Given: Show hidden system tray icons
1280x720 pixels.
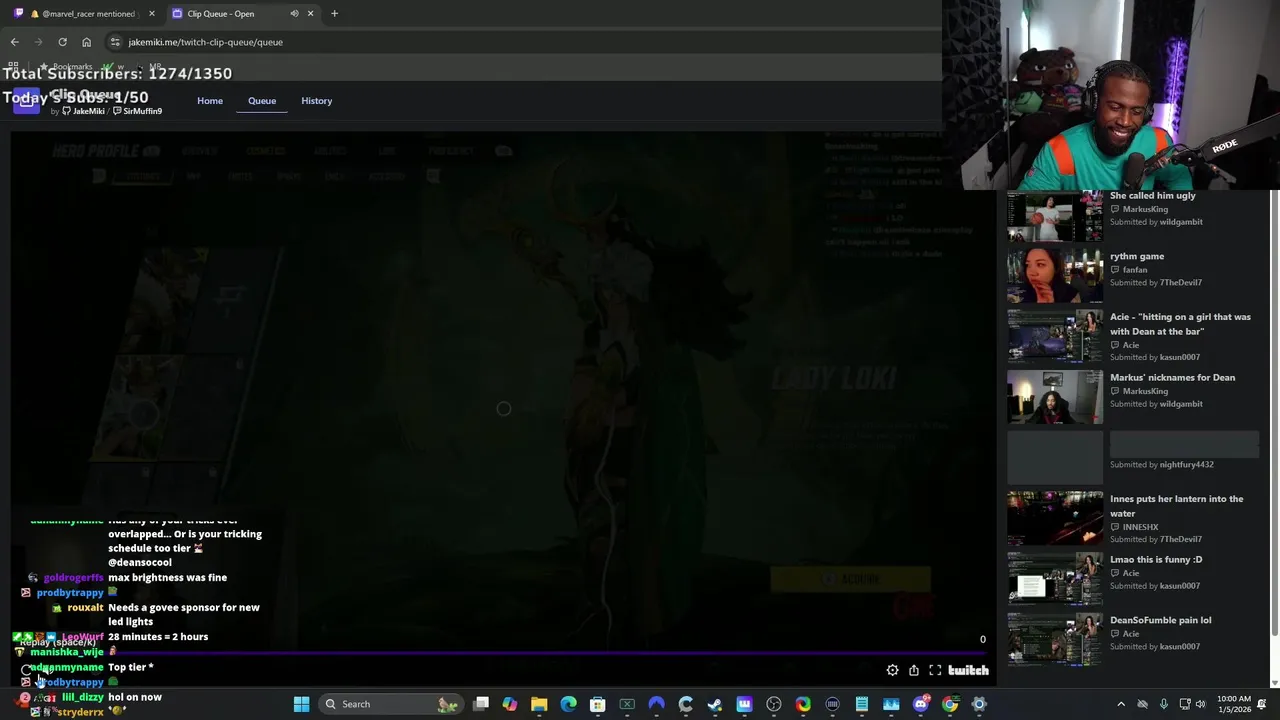Looking at the screenshot, I should (x=1121, y=704).
